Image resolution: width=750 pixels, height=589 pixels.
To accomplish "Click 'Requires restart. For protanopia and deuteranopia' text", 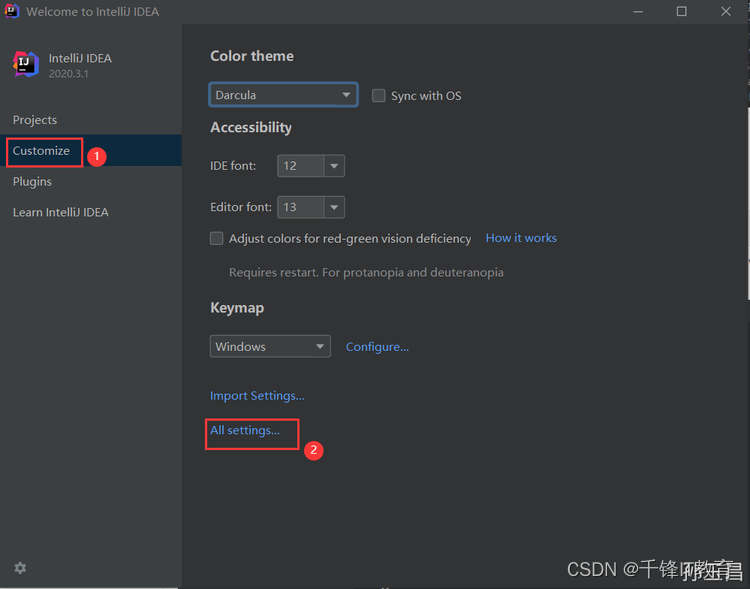I will [x=366, y=272].
